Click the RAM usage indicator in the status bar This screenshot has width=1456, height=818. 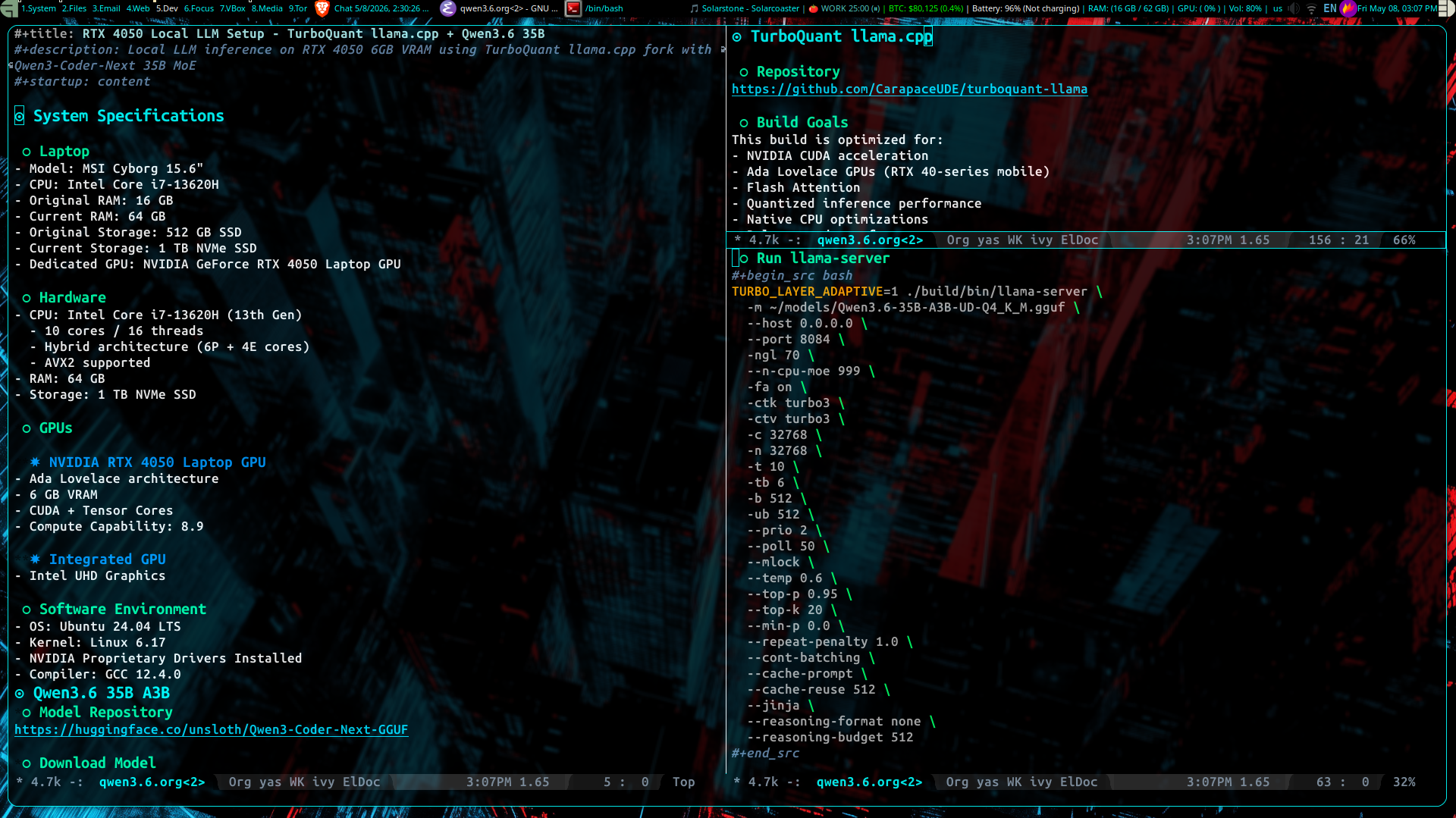[1128, 9]
